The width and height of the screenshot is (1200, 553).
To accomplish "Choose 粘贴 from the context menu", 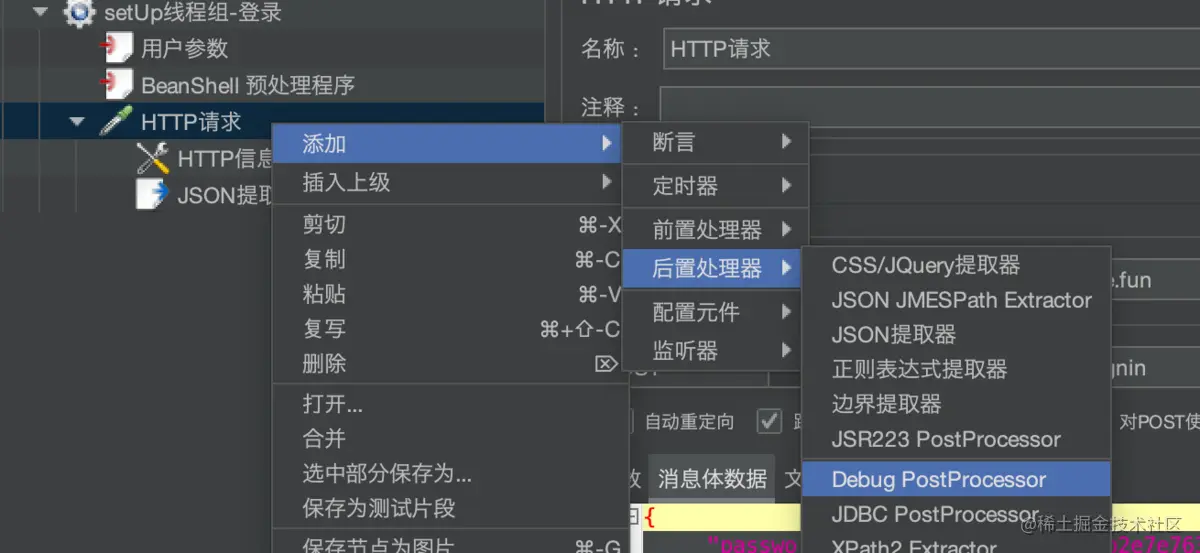I will [448, 294].
